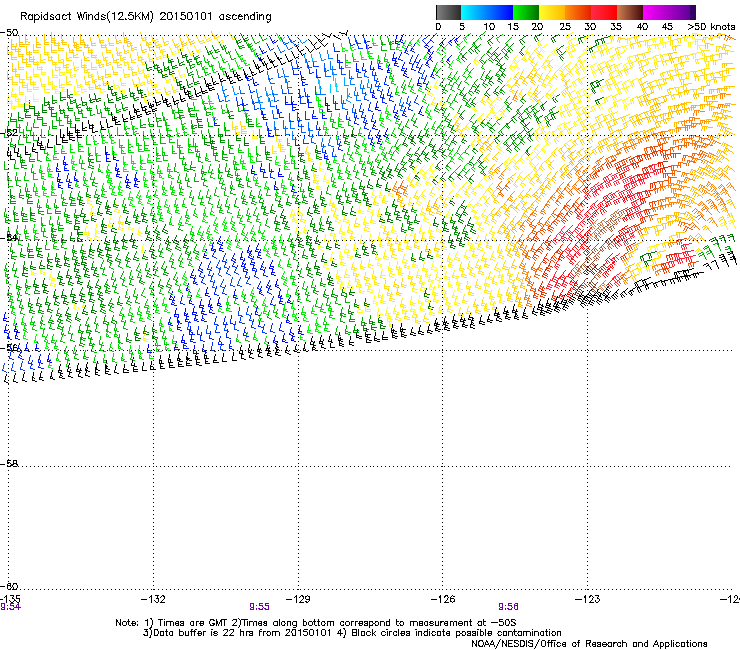This screenshot has height=650, width=740.
Task: Click the '-126' longitude axis label
Action: pos(443,599)
